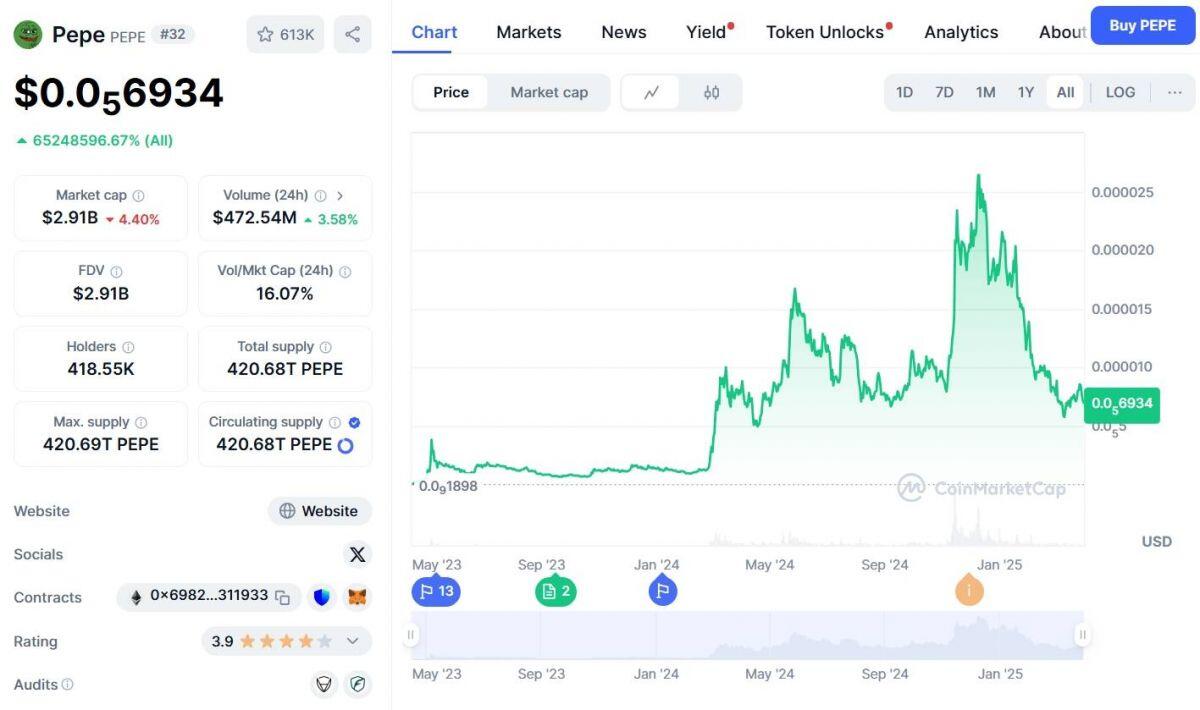Enable LOG scale on chart

pos(1120,92)
